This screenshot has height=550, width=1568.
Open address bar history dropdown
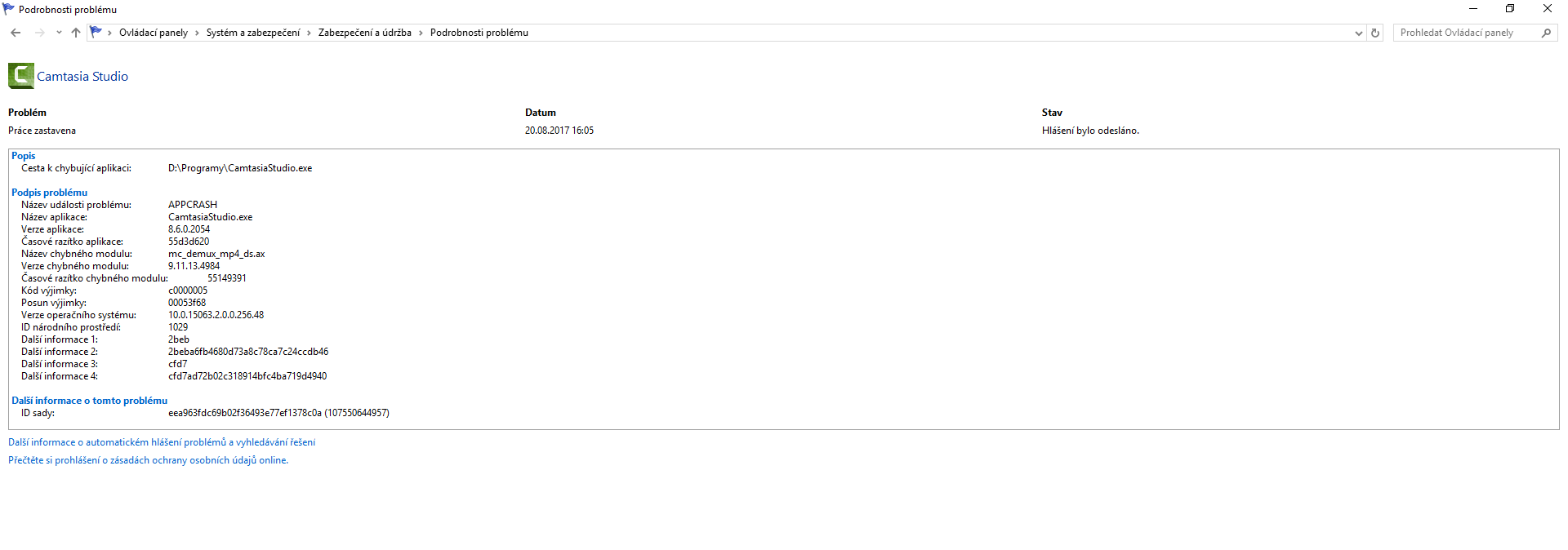[x=1358, y=33]
